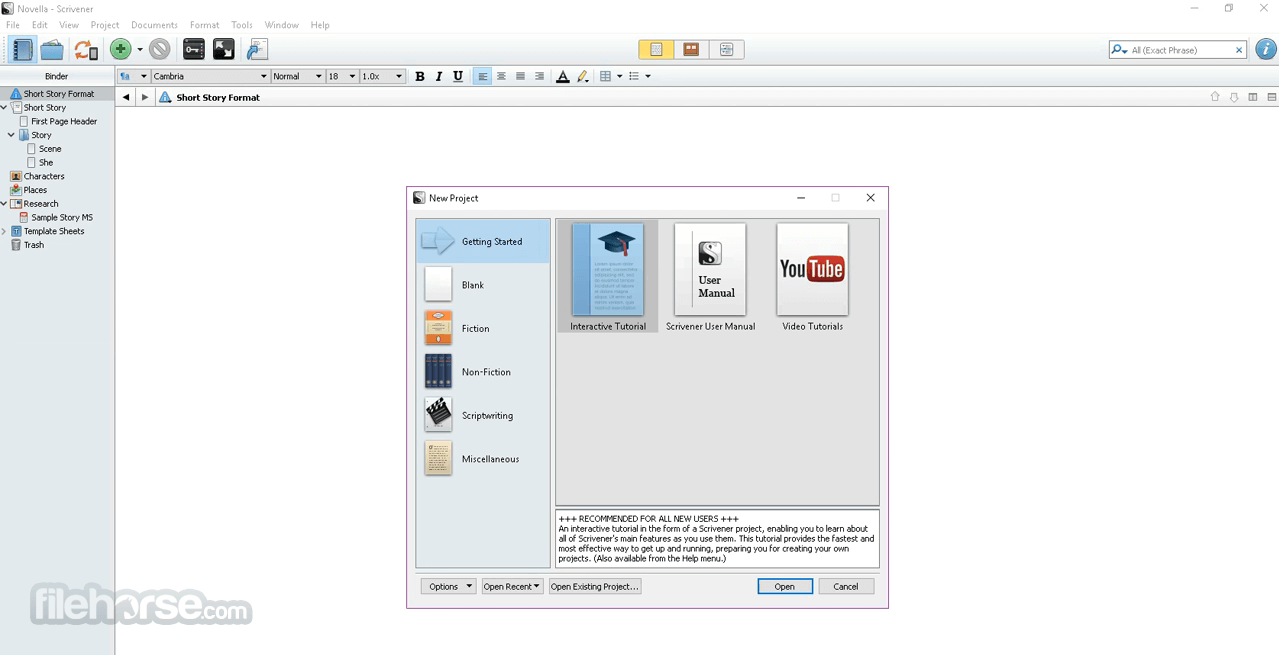Open the Cambria font dropdown

210,76
